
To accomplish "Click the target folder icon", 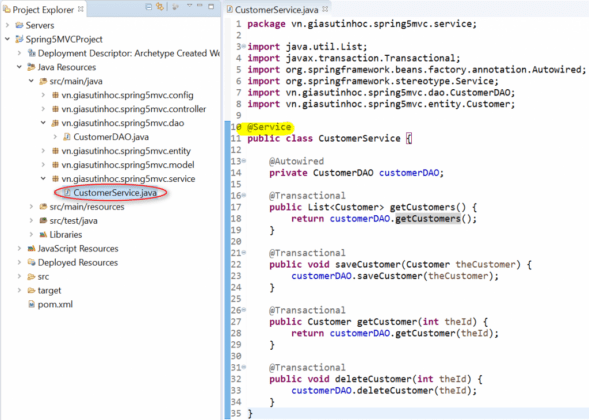I will tap(32, 290).
